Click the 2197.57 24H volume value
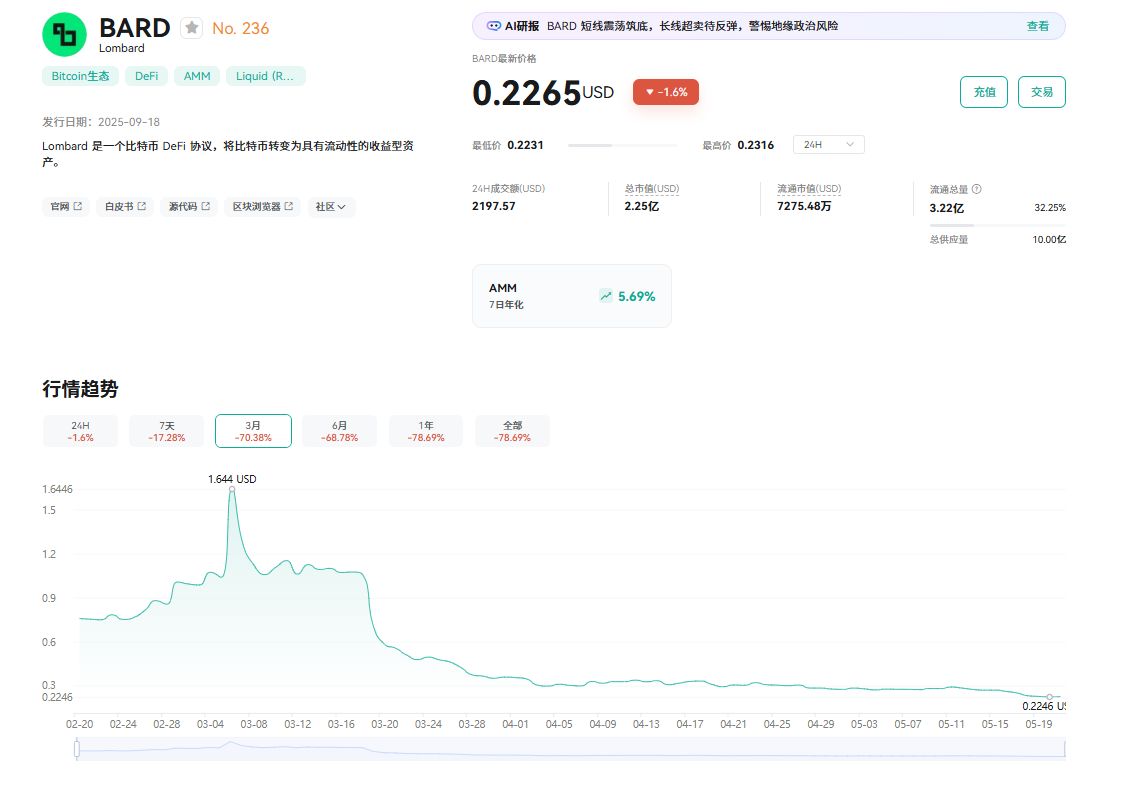This screenshot has width=1125, height=802. tap(494, 206)
